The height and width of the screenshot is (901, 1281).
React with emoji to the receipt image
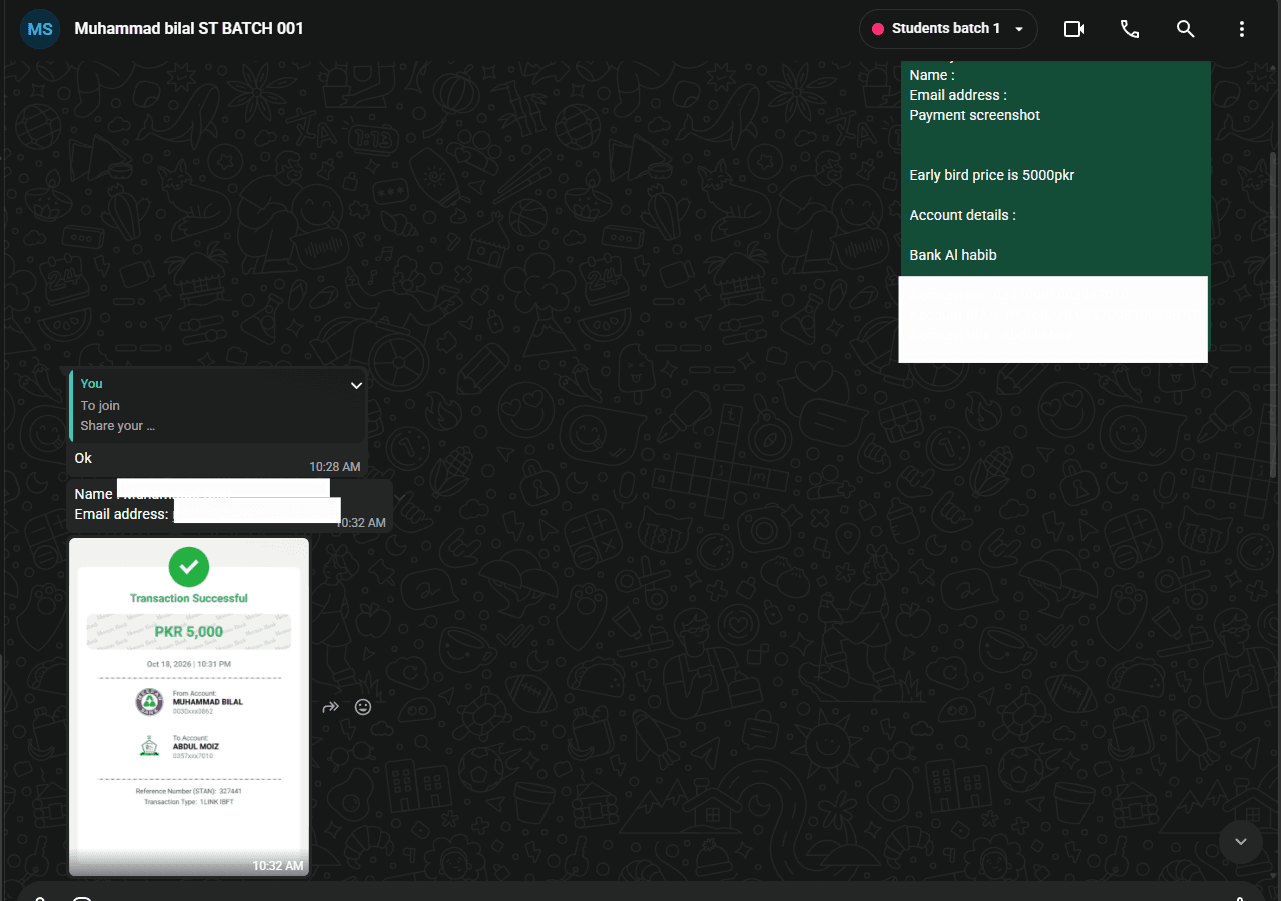coord(363,707)
